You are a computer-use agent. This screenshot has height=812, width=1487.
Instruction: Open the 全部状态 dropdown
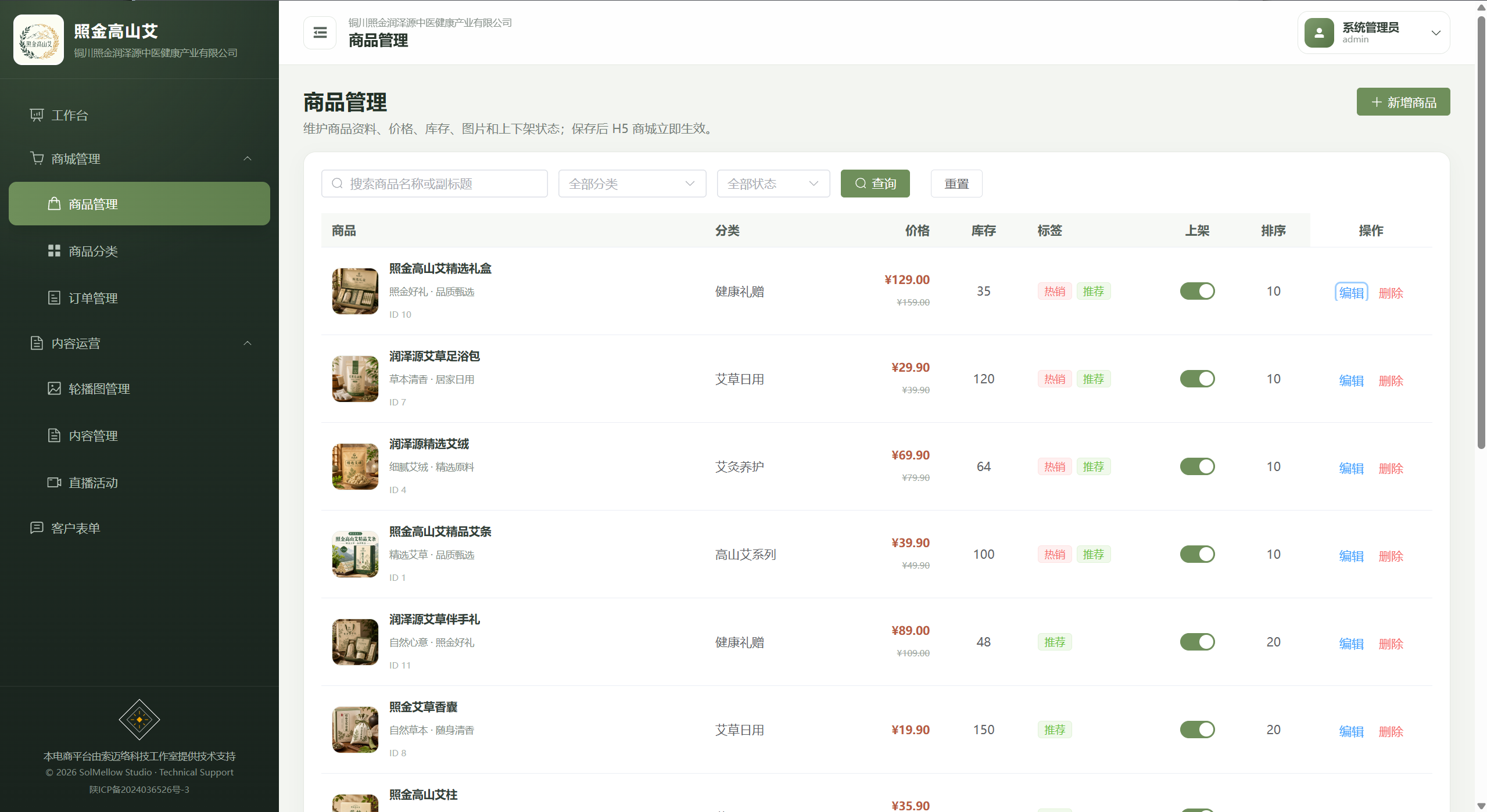click(x=773, y=184)
